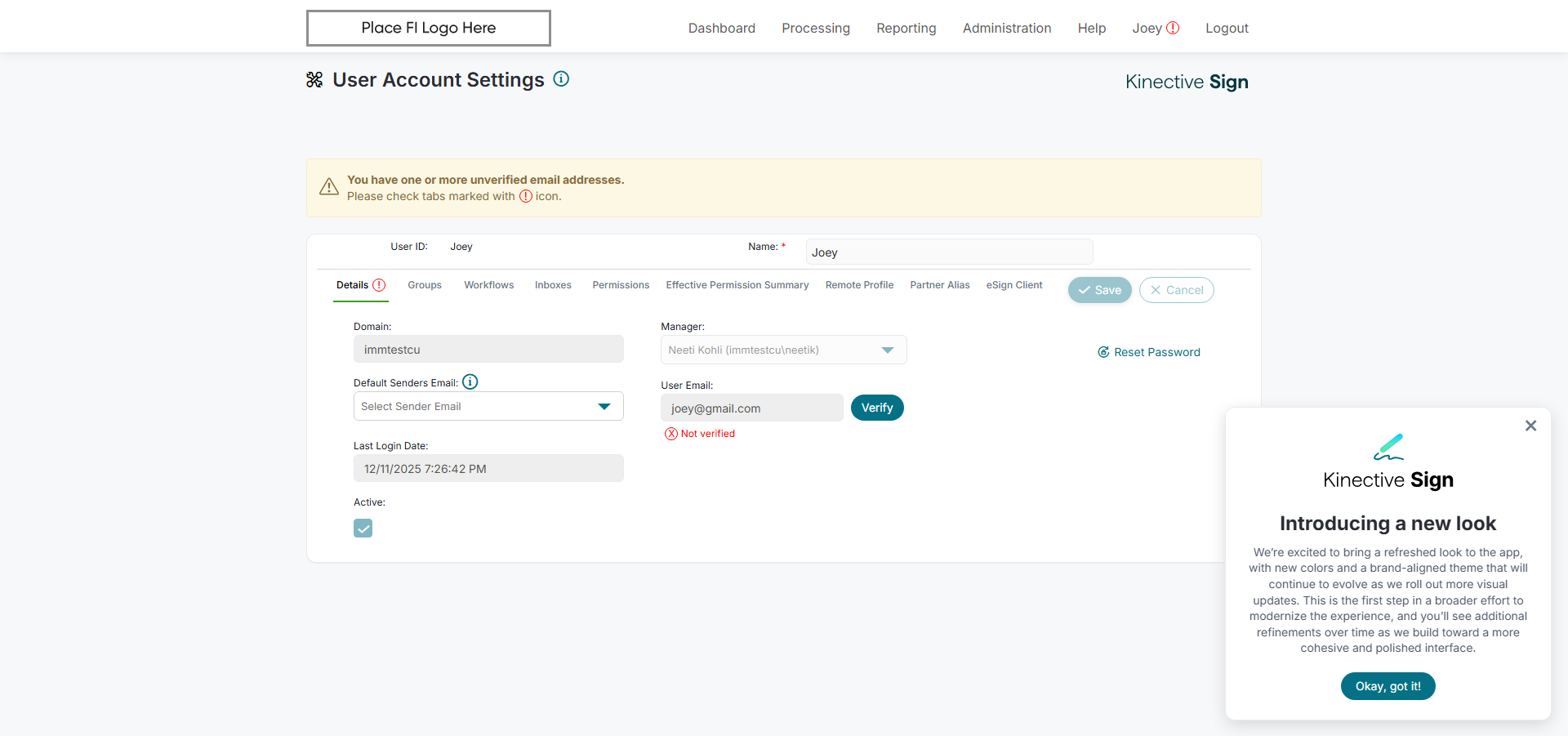
Task: Open the Reporting menu
Action: pyautogui.click(x=906, y=28)
